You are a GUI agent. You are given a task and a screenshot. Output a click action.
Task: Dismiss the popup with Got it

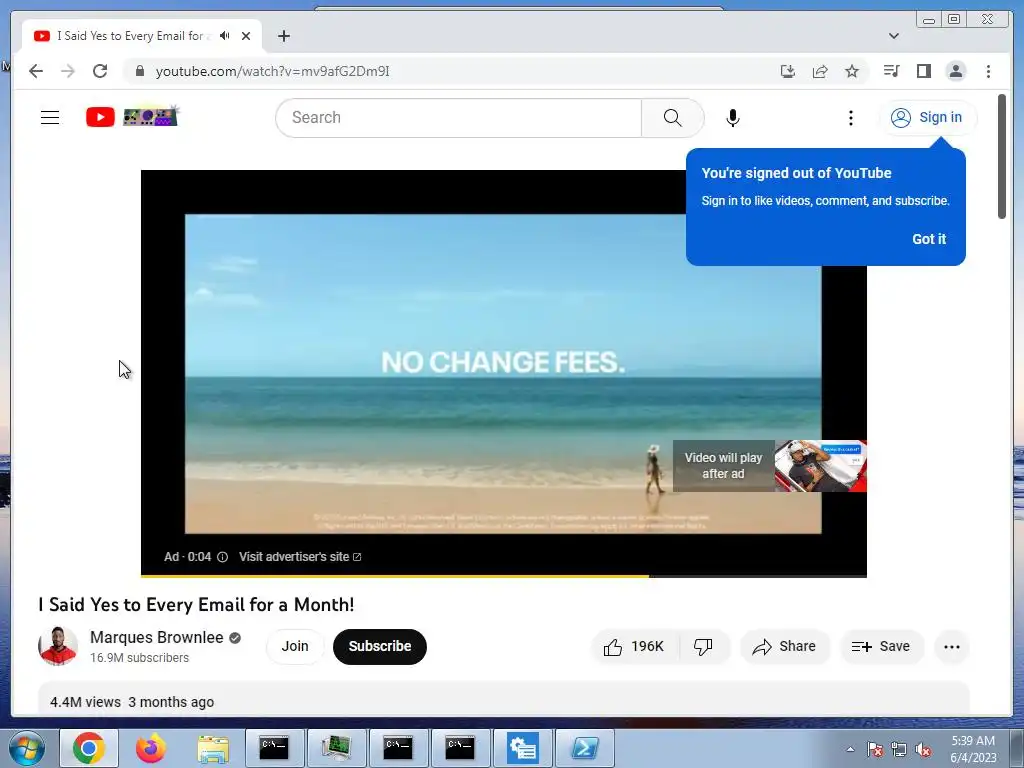[929, 239]
